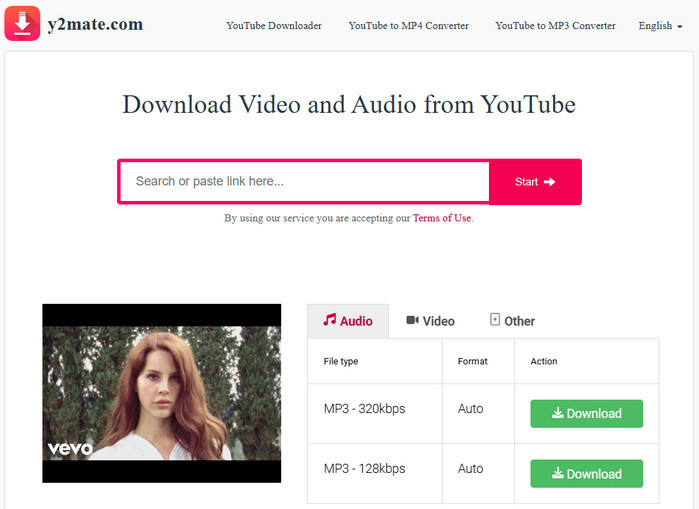This screenshot has width=699, height=509.
Task: Switch to the Video tab
Action: pyautogui.click(x=430, y=321)
